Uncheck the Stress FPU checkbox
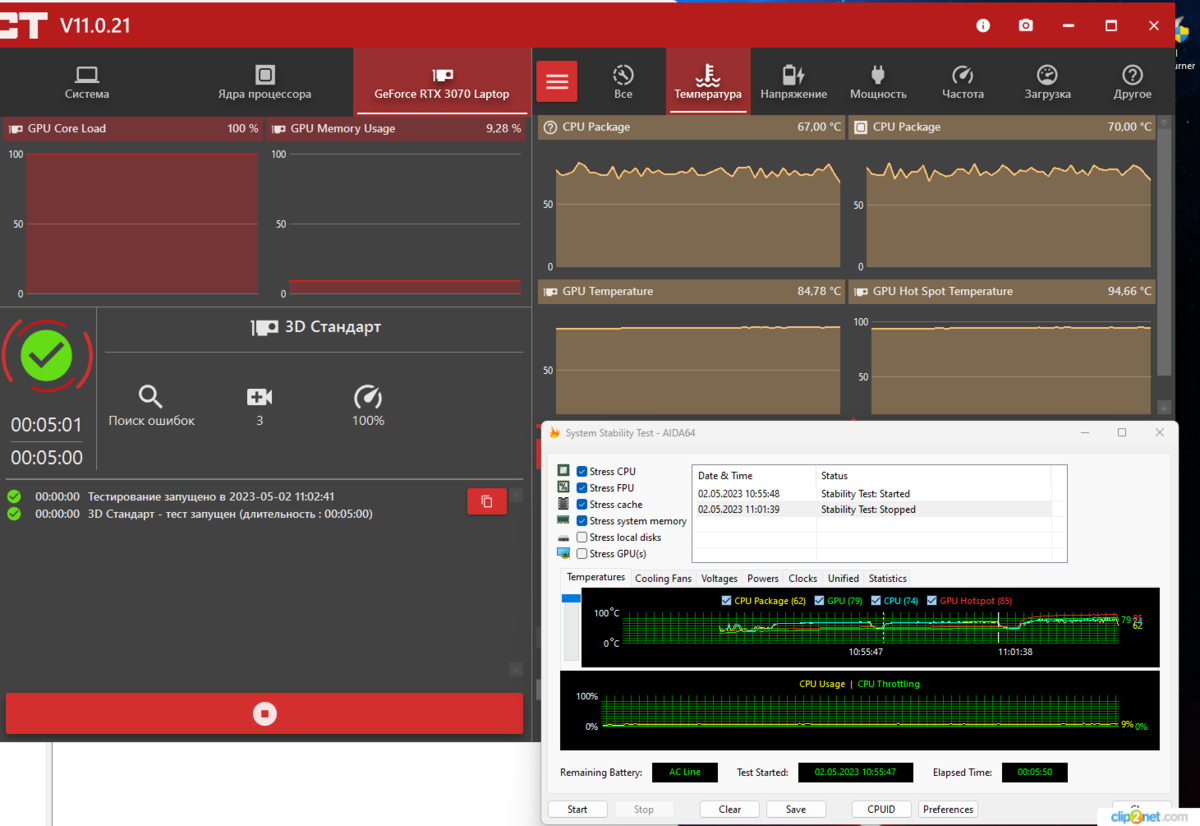The height and width of the screenshot is (826, 1200). click(582, 488)
